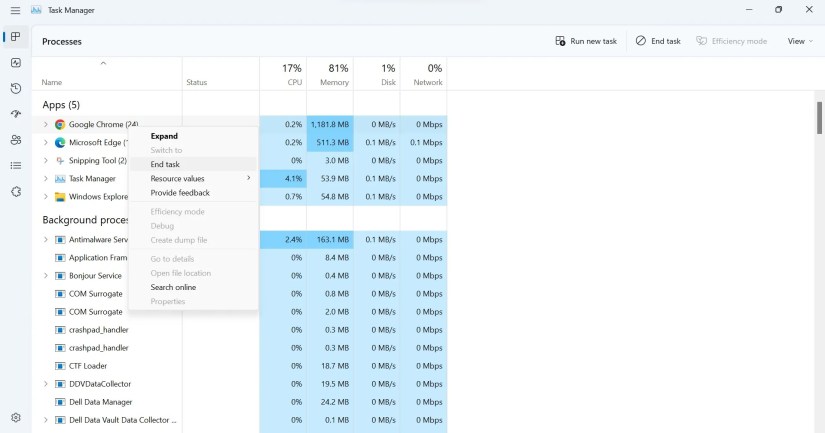Open the Details sidebar icon

[x=16, y=166]
